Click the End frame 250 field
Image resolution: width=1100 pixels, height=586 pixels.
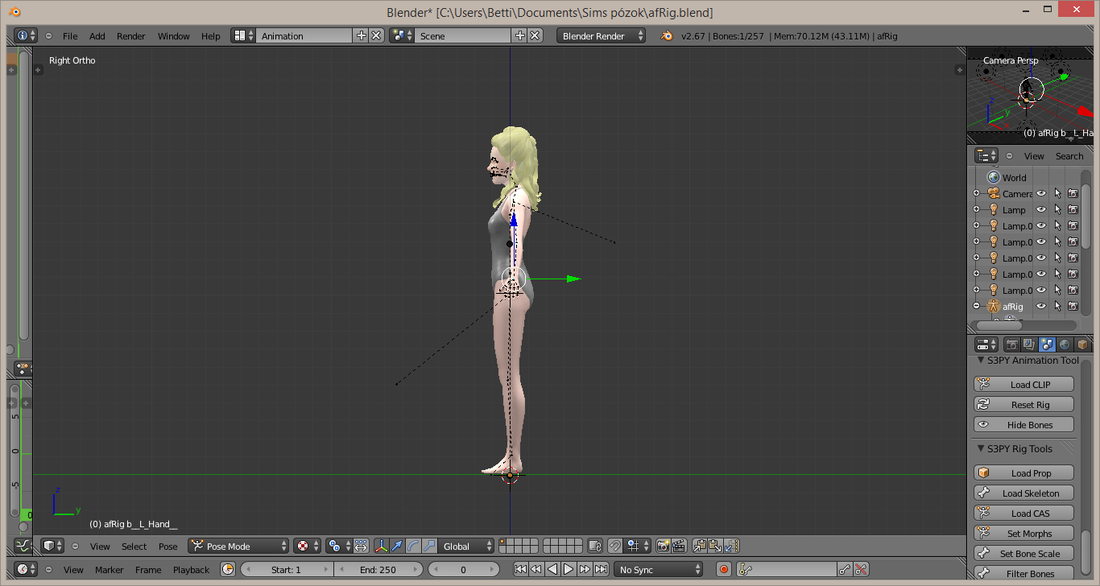[x=378, y=569]
